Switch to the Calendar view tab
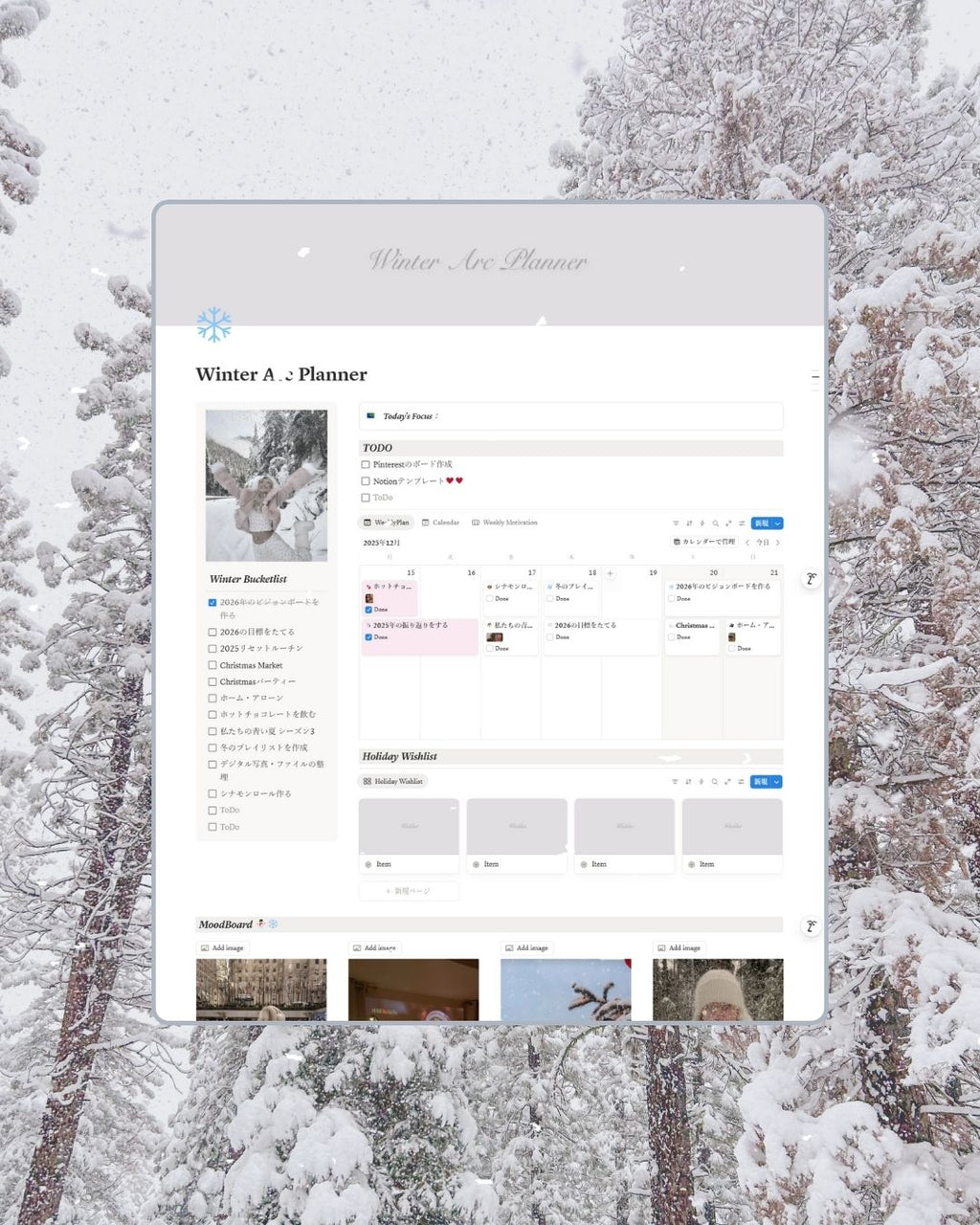Viewport: 980px width, 1225px height. (x=440, y=523)
